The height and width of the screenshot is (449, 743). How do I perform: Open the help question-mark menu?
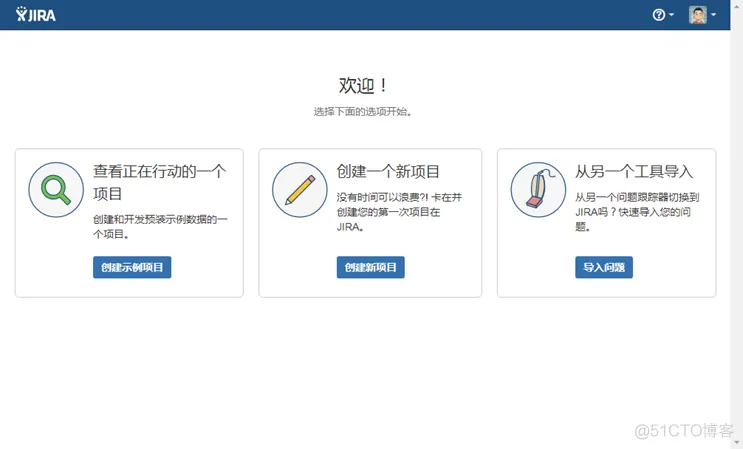663,15
